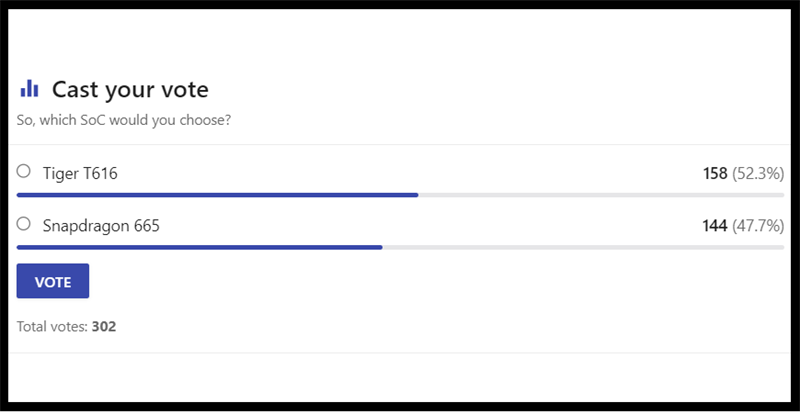
Task: Click the word "vote" in the poll heading
Action: click(x=184, y=89)
